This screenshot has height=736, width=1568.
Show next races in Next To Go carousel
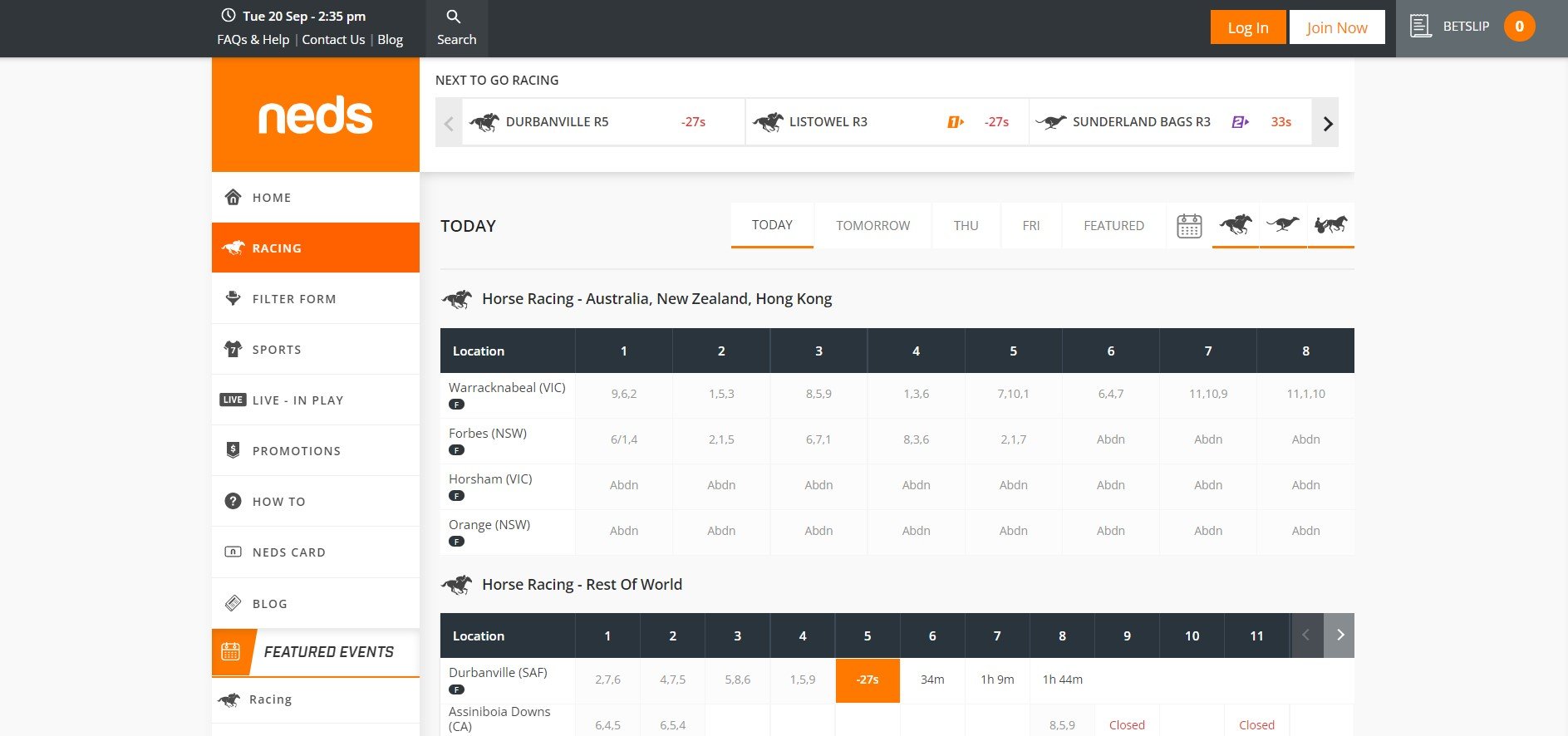1327,124
